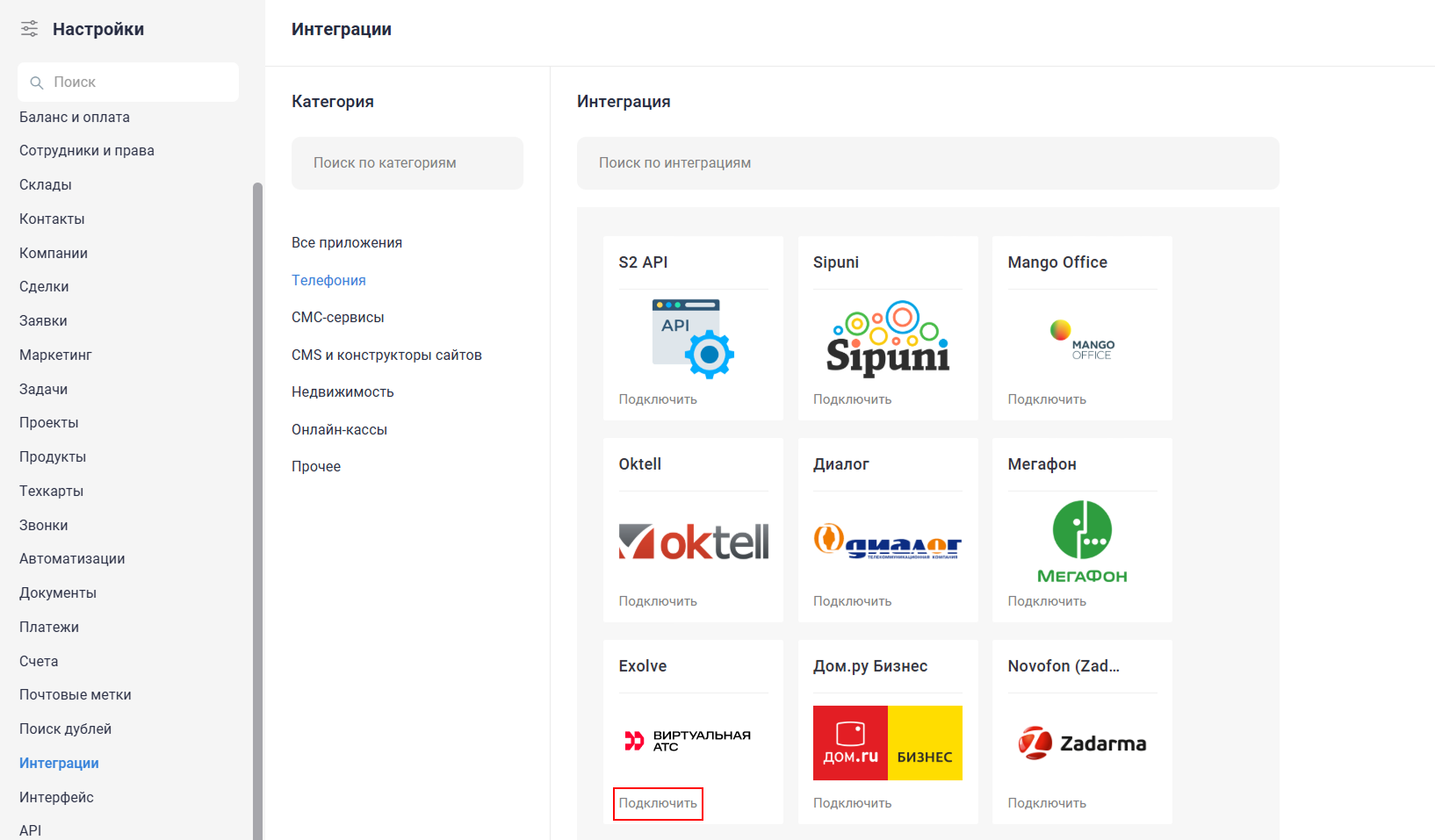Click the Дом.ру Бизнес logo
The width and height of the screenshot is (1435, 840).
tap(888, 743)
